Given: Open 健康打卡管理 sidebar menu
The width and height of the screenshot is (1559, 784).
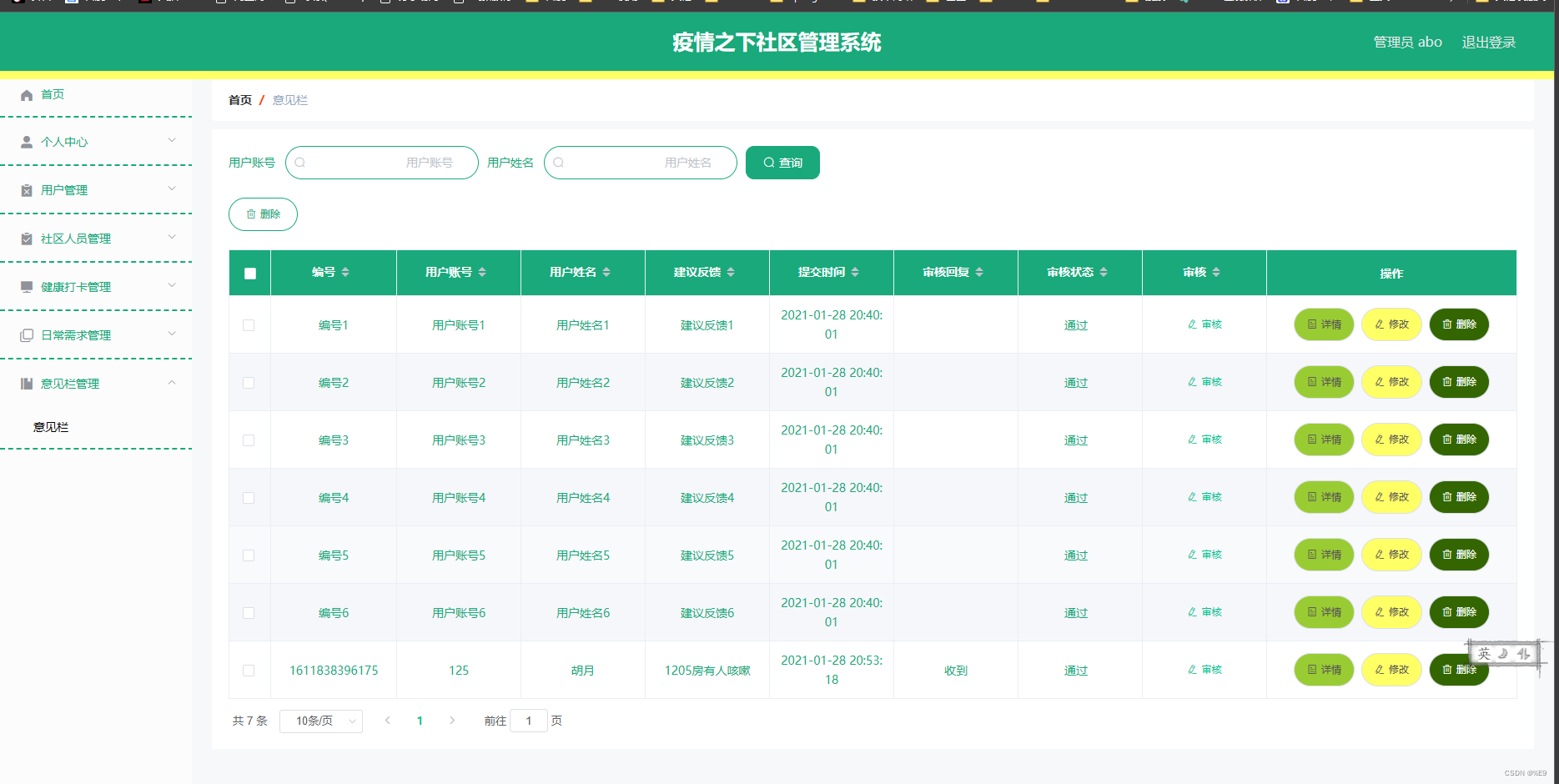Looking at the screenshot, I should [x=96, y=287].
